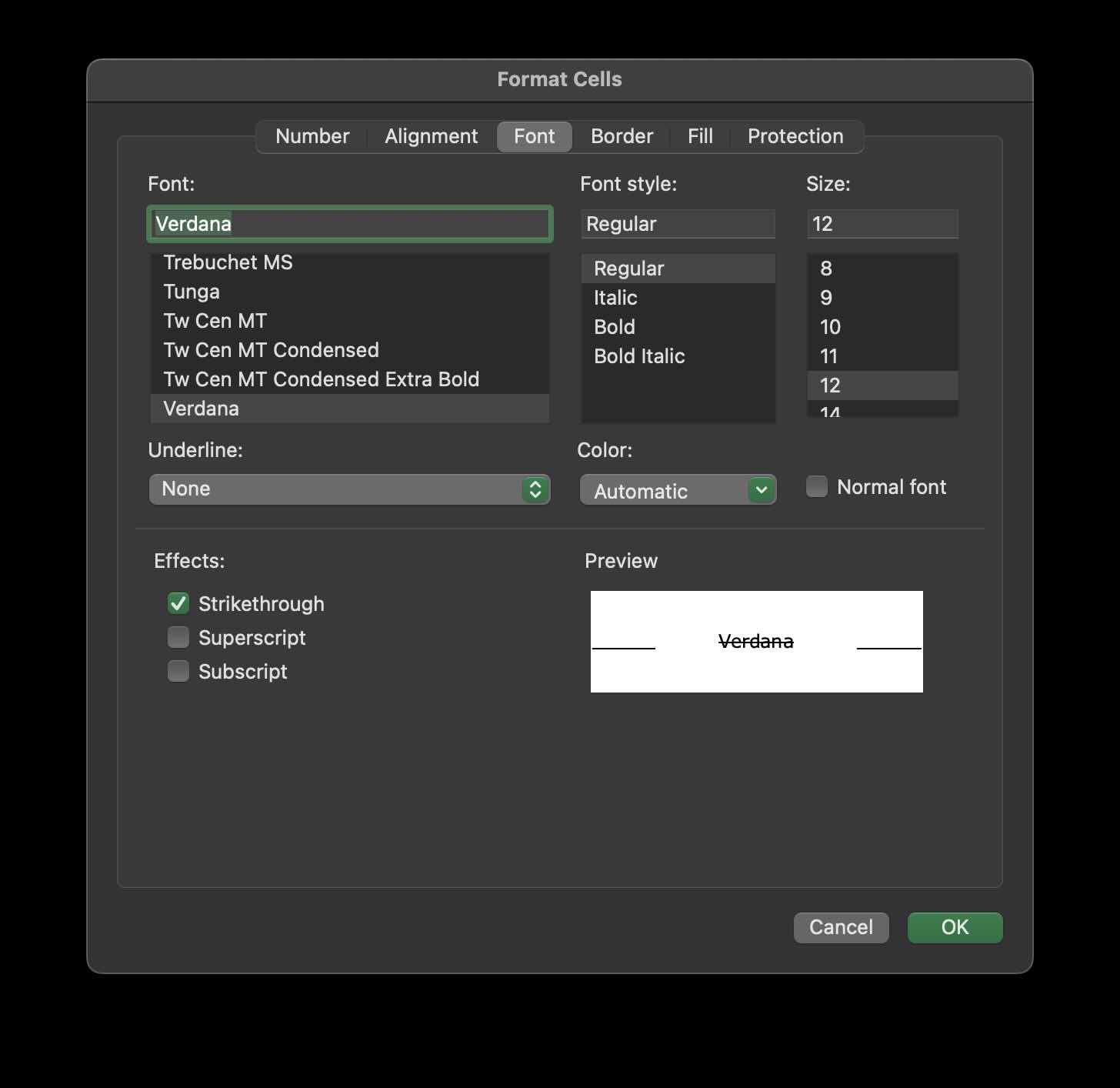Open the Border tab
Viewport: 1120px width, 1088px height.
[x=622, y=136]
